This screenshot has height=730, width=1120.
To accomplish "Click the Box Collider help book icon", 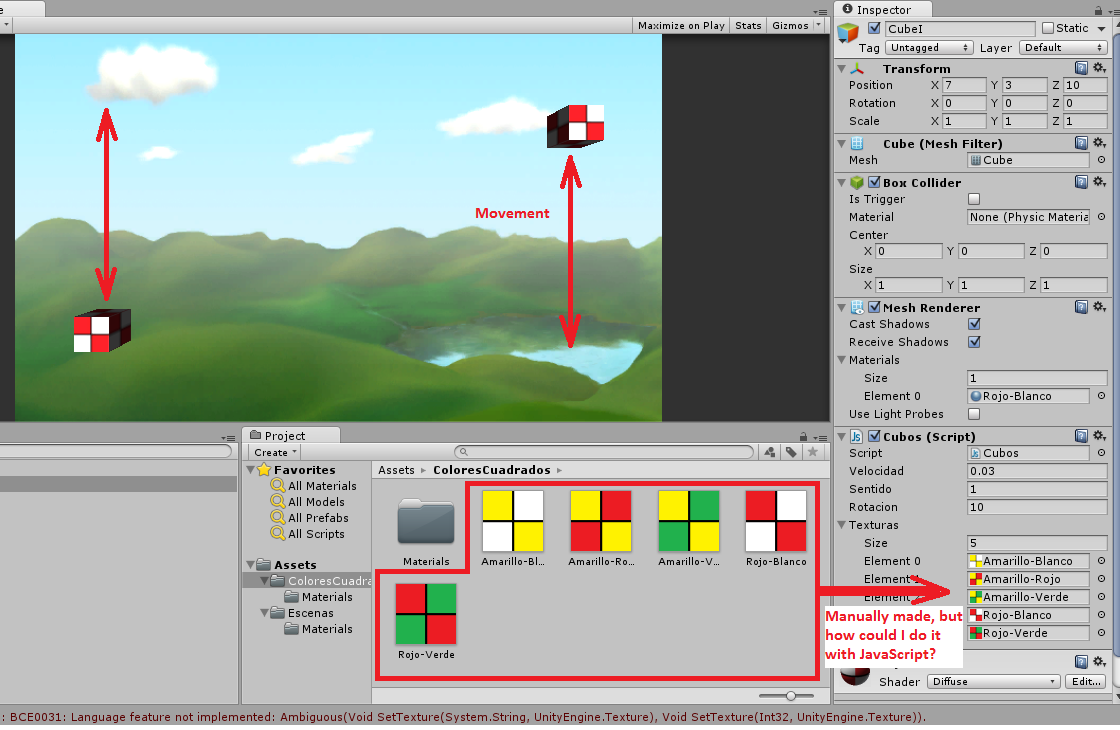I will tap(1081, 182).
